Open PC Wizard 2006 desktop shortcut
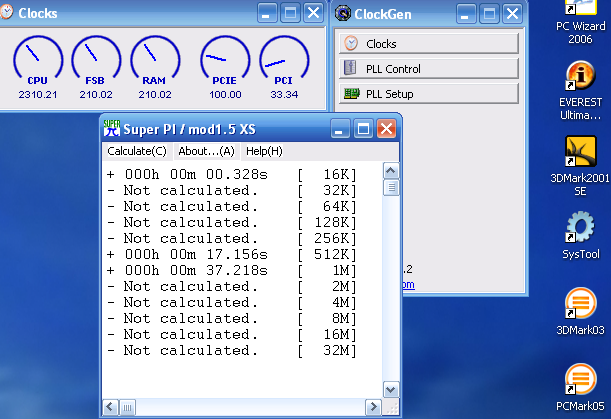This screenshot has height=419, width=611. [x=580, y=22]
